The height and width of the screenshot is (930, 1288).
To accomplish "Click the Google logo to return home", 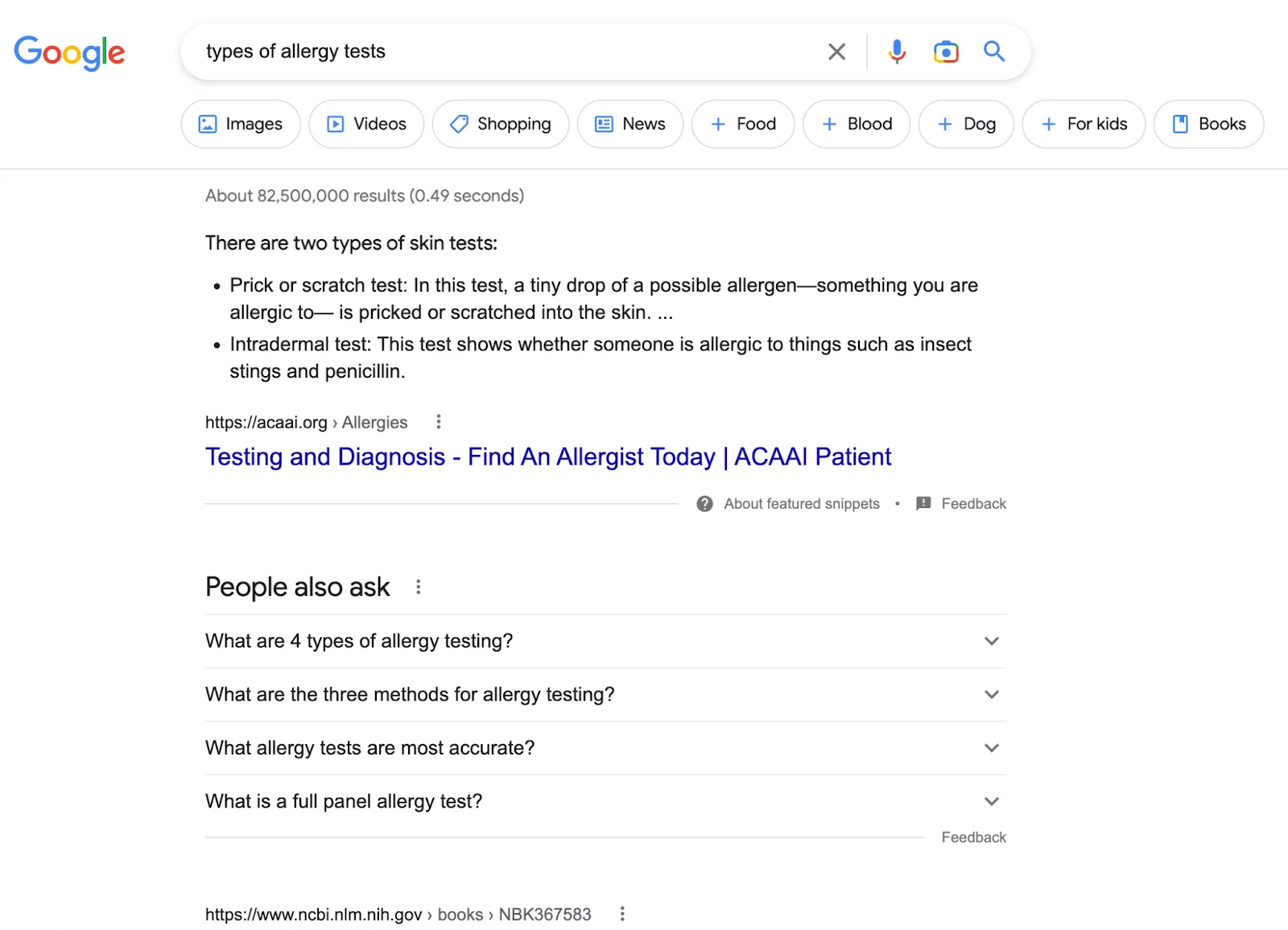I will (x=69, y=52).
